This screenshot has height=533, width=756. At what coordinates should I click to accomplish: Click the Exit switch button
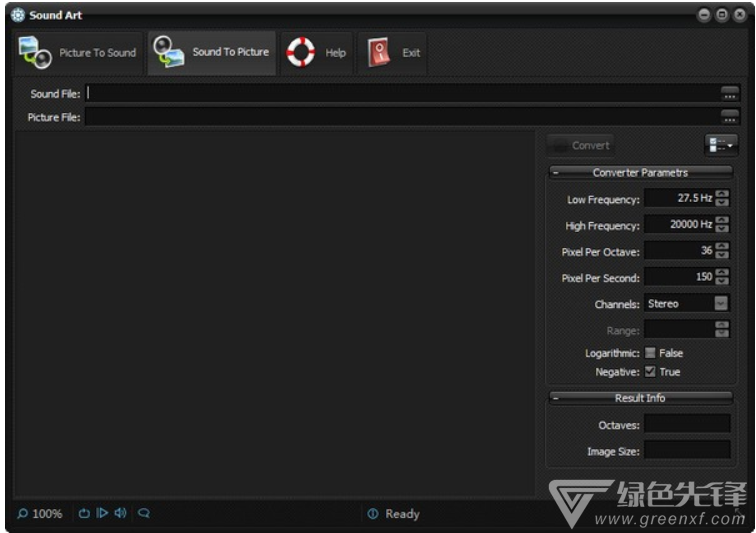tap(392, 53)
